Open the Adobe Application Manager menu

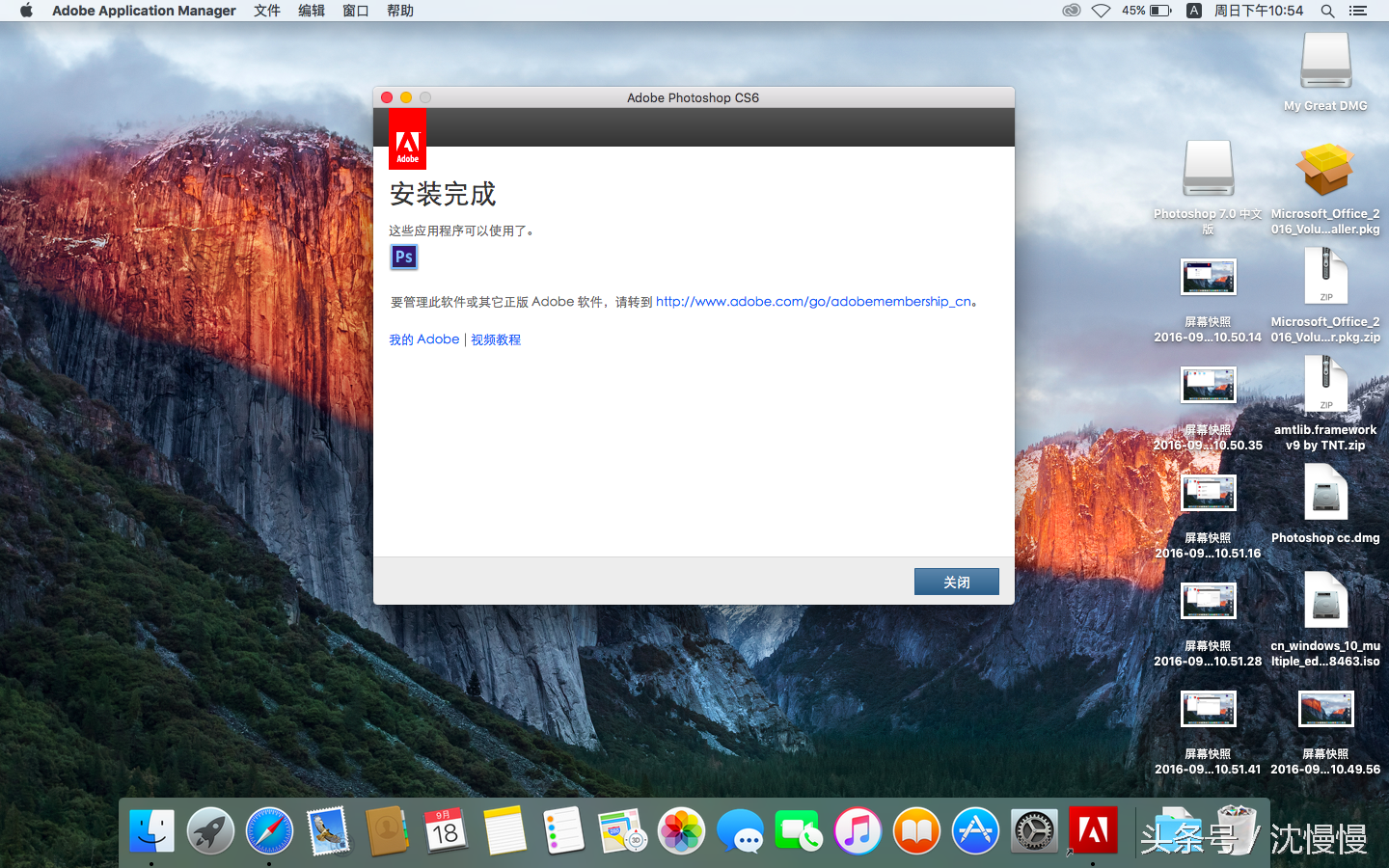tap(144, 11)
